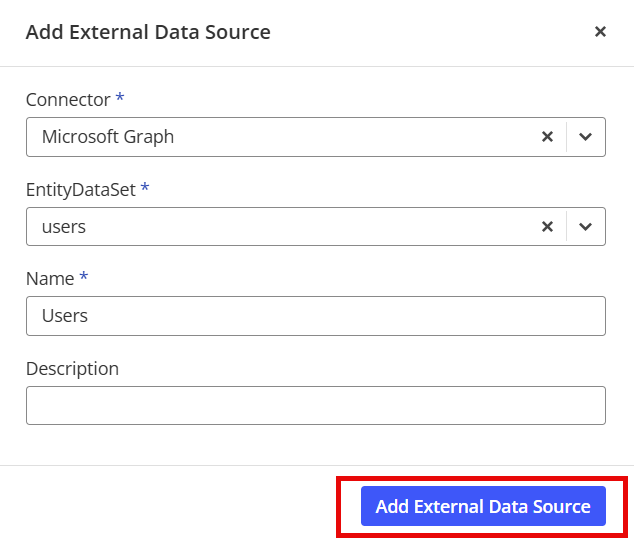This screenshot has height=545, width=634.
Task: Click the required asterisk beside EntityDataSet
Action: (145, 188)
